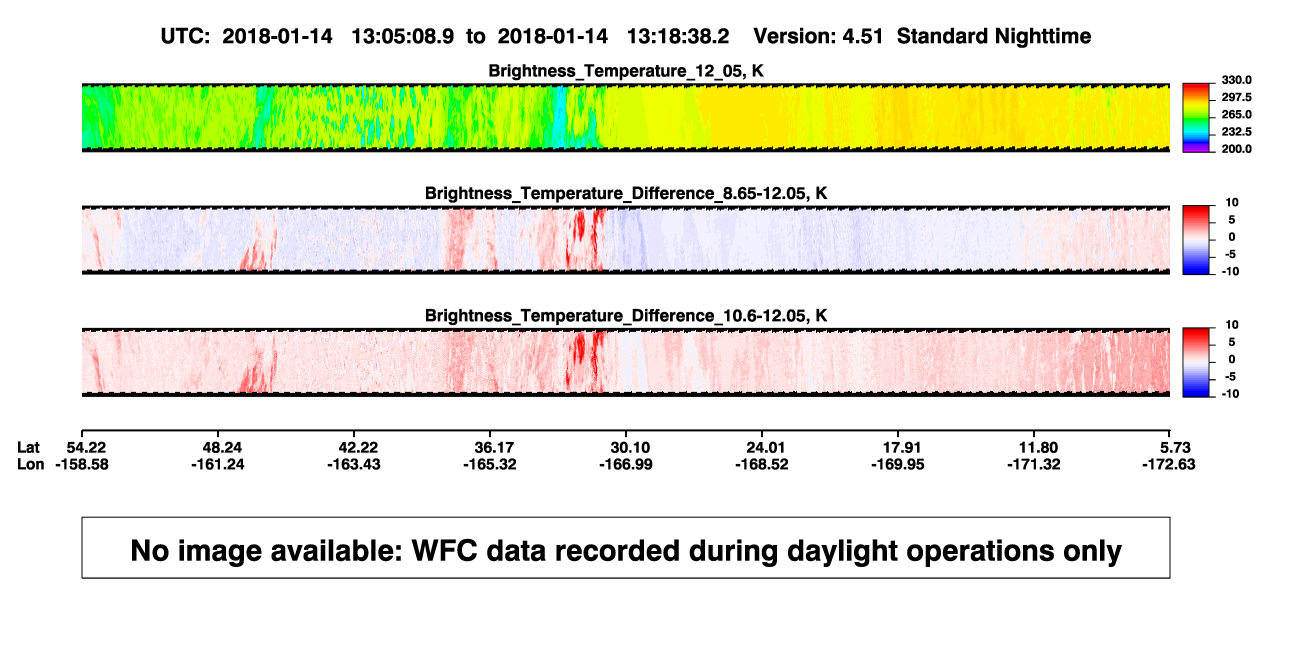Select the Brightness_Temperature_12_05, K panel title
This screenshot has height=667, width=1300.
tap(626, 71)
